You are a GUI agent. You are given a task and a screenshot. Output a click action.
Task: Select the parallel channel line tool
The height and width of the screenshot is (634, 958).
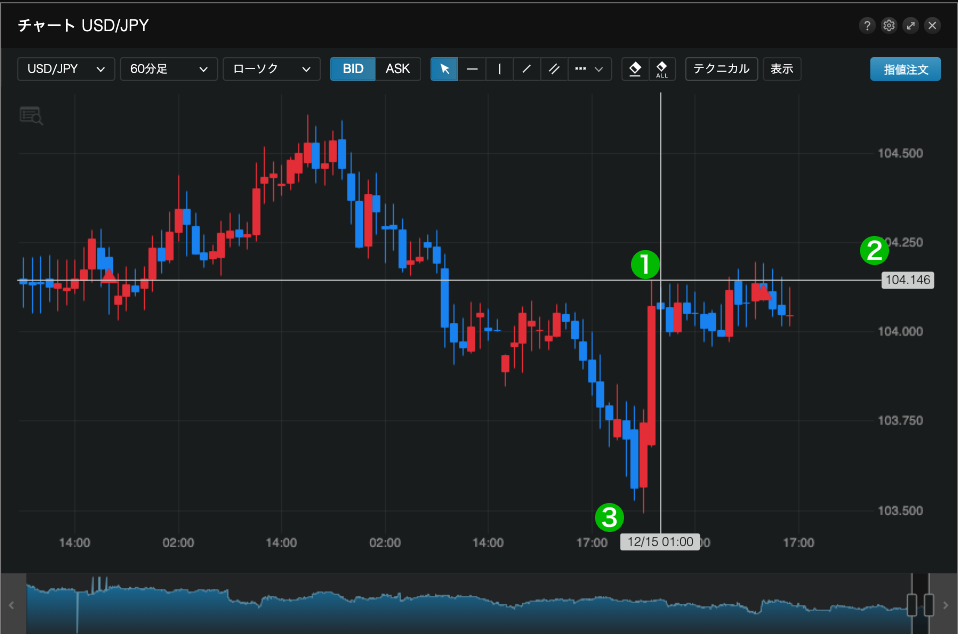(x=553, y=69)
